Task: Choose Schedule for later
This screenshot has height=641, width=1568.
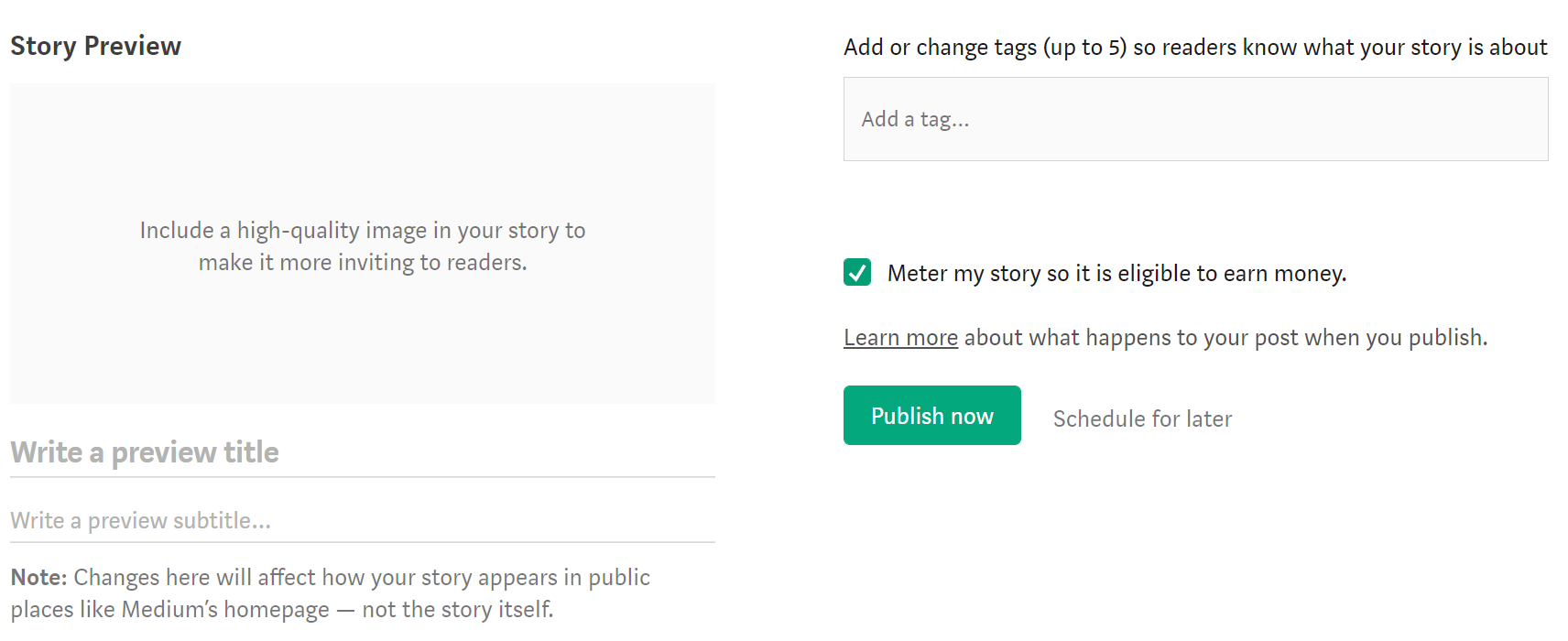Action: click(x=1142, y=418)
